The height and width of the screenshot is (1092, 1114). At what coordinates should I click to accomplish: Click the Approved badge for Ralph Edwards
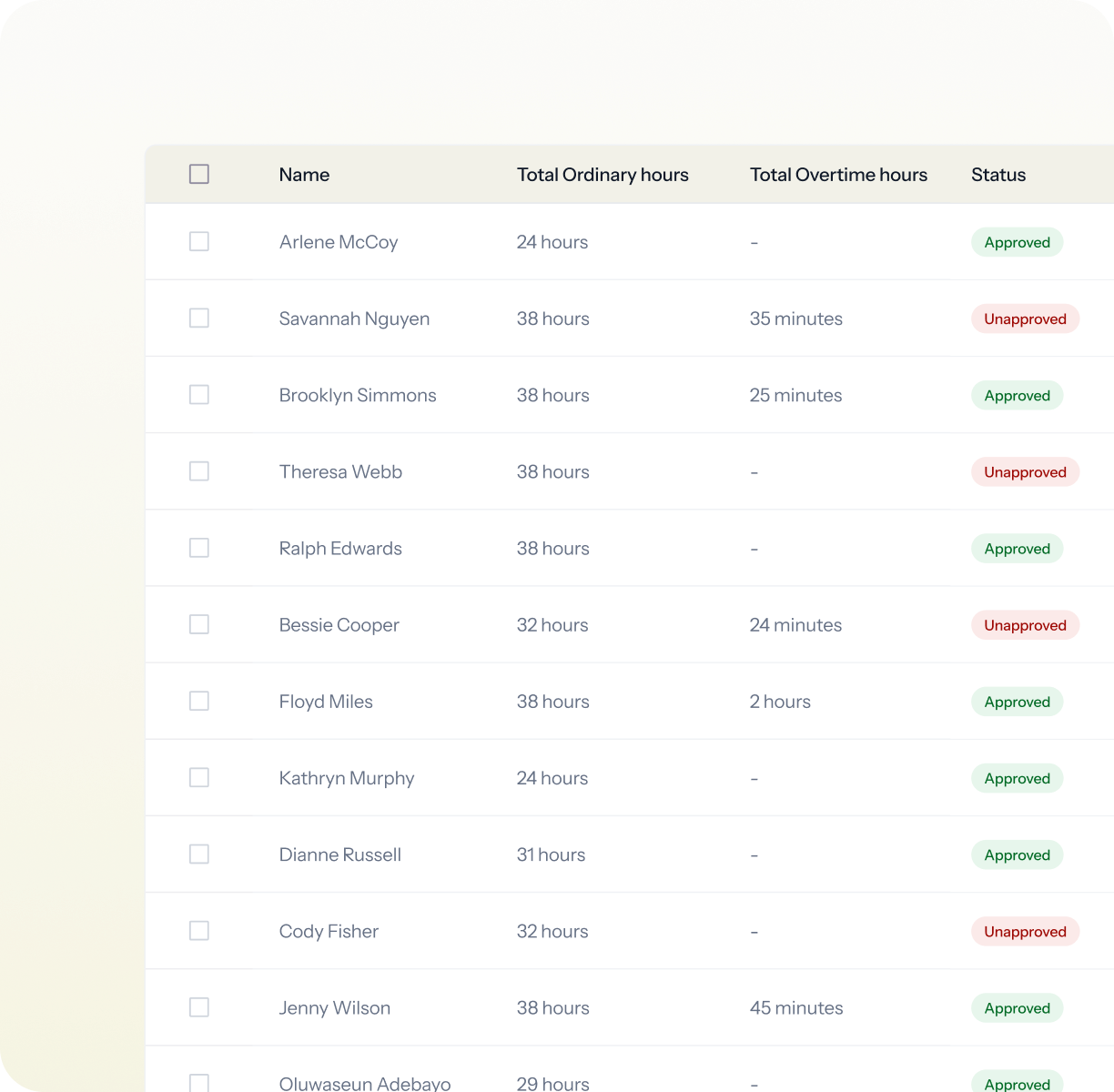click(1018, 549)
